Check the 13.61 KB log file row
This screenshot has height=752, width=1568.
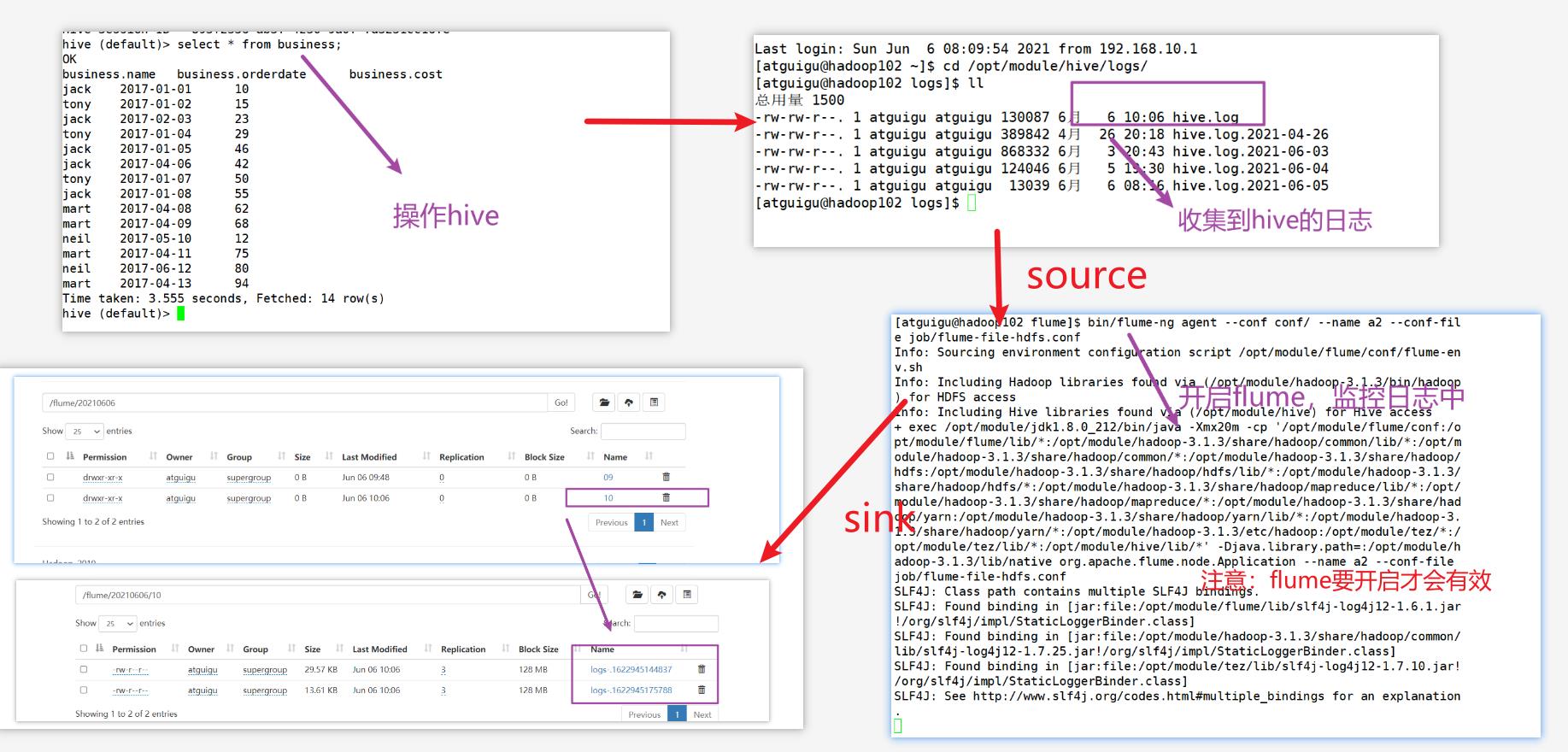point(83,690)
